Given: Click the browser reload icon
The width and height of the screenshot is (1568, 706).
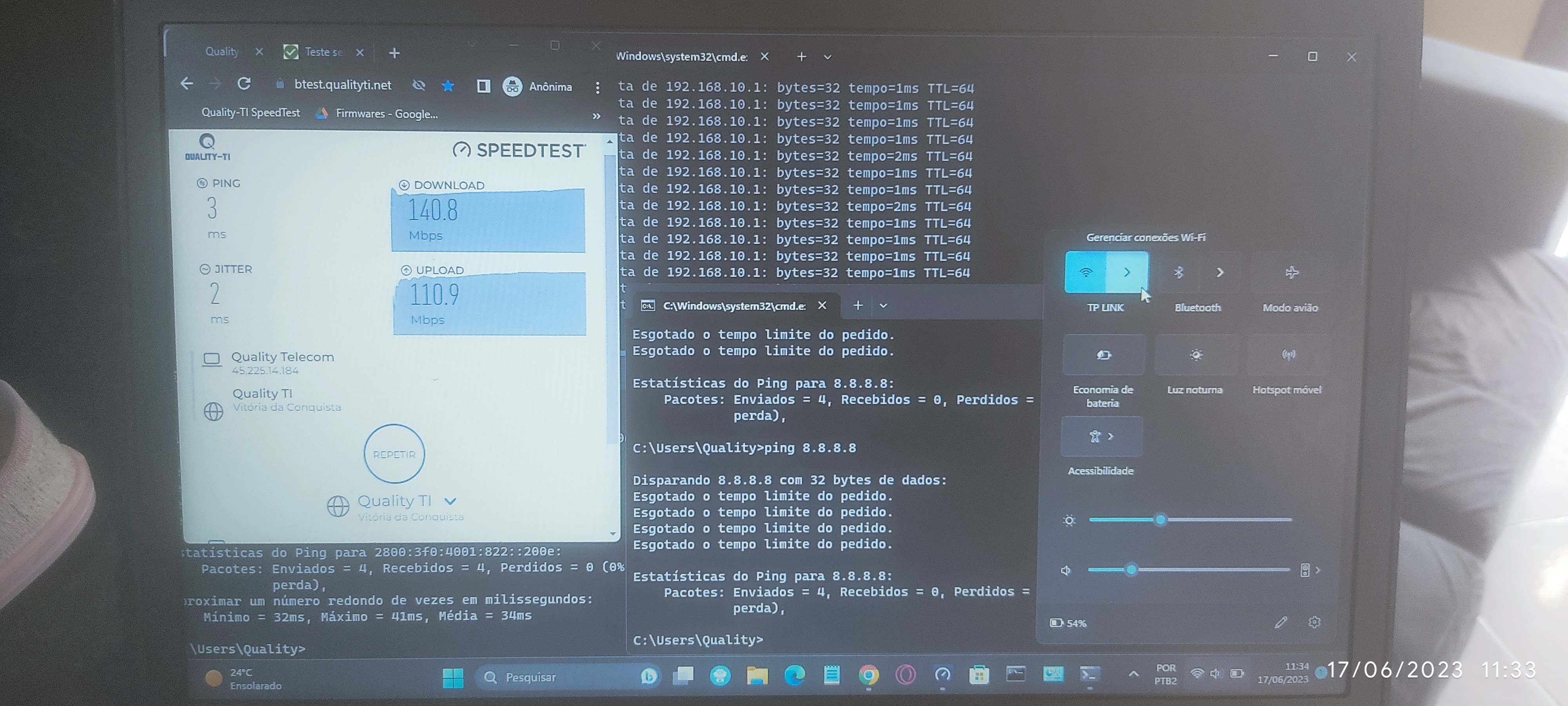Looking at the screenshot, I should [244, 84].
